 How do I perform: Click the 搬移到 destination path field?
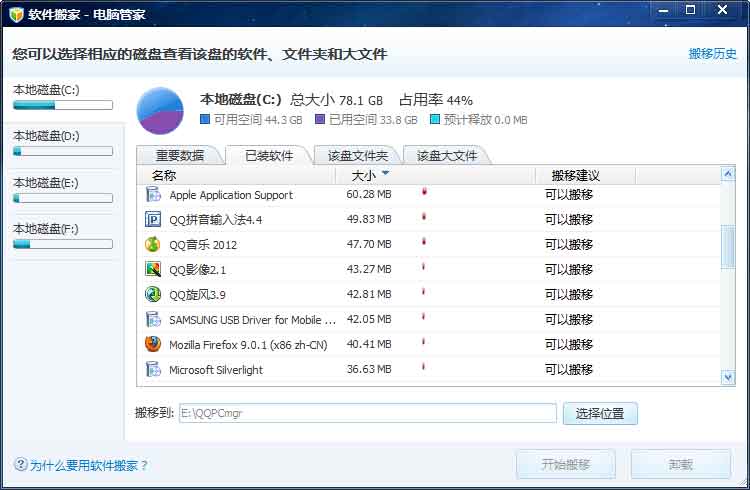point(366,413)
